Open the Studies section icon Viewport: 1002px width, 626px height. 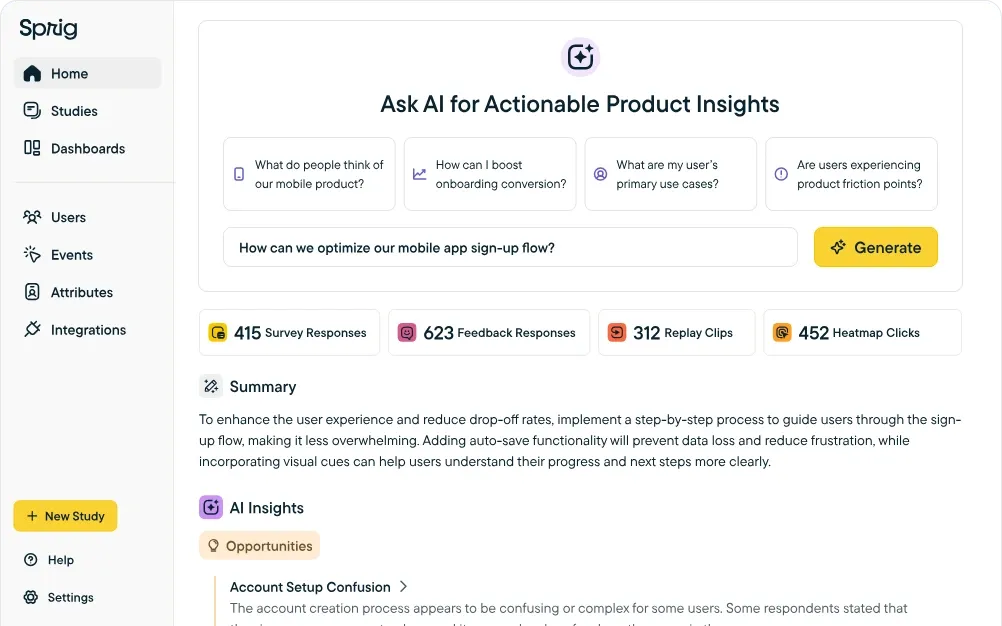[x=31, y=110]
